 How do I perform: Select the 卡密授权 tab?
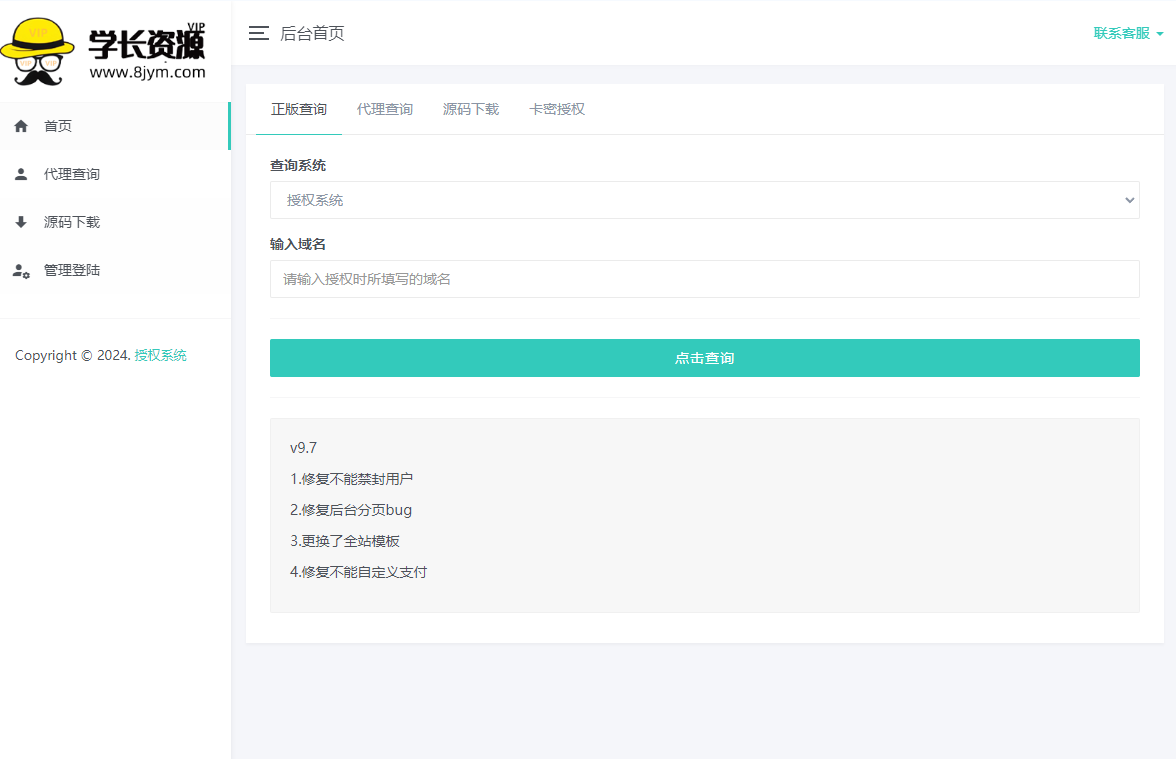point(557,109)
